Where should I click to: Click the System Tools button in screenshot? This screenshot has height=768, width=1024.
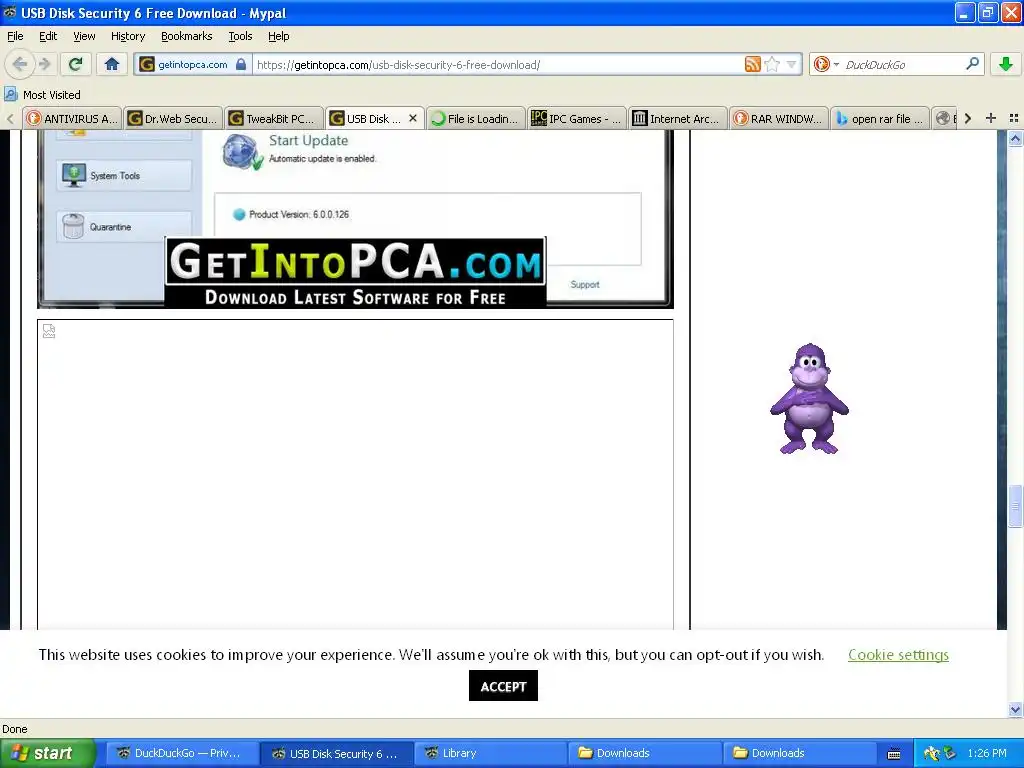pos(124,175)
